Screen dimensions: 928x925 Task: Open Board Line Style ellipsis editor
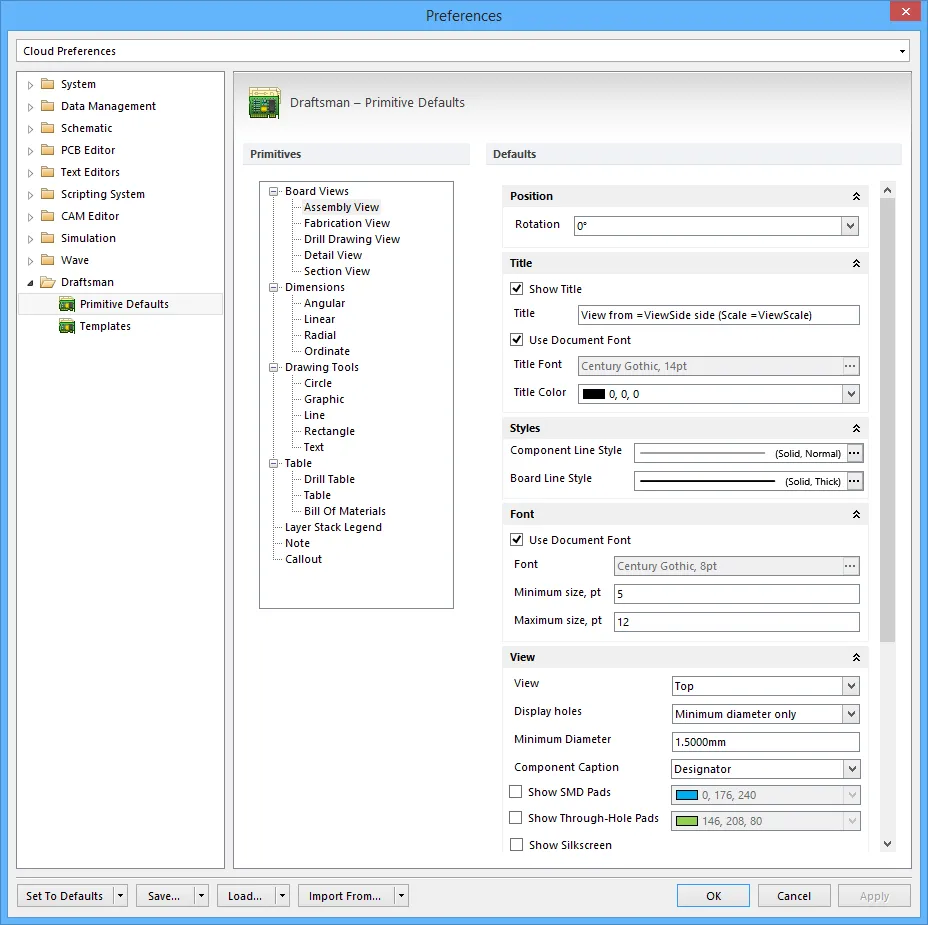855,481
